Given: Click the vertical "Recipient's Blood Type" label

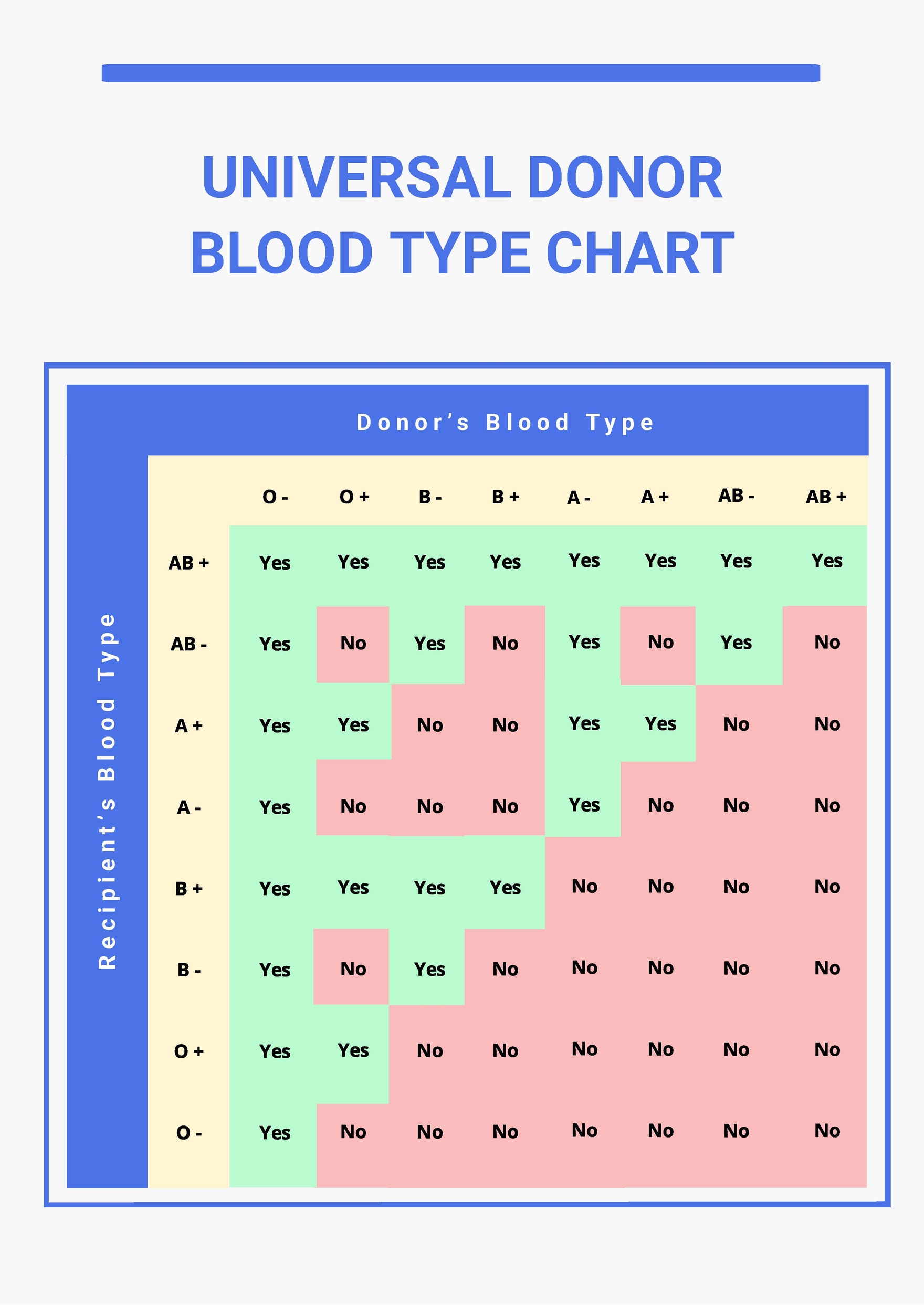Looking at the screenshot, I should point(107,791).
